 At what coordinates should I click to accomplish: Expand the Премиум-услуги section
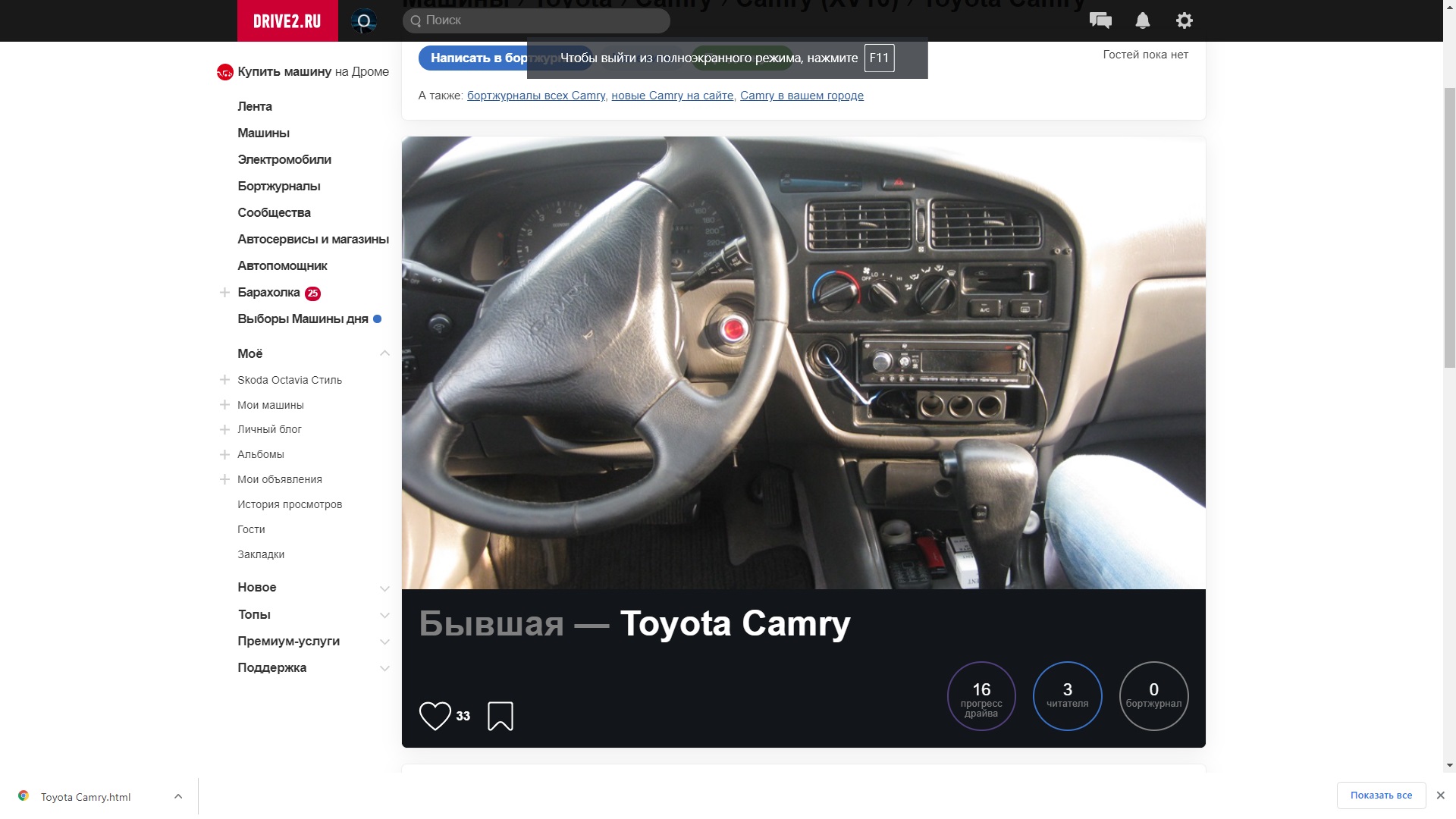(384, 642)
